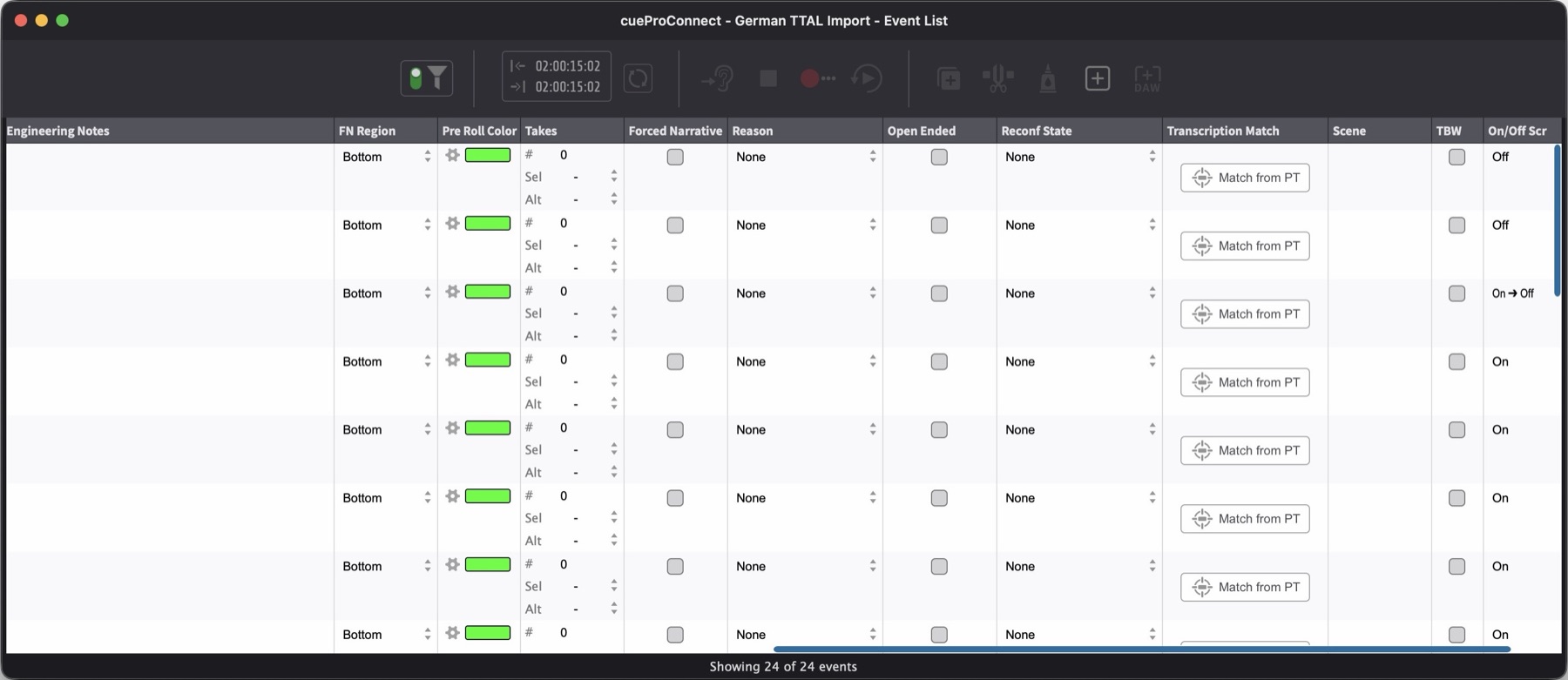Click the glue bottle merge icon

click(1048, 78)
